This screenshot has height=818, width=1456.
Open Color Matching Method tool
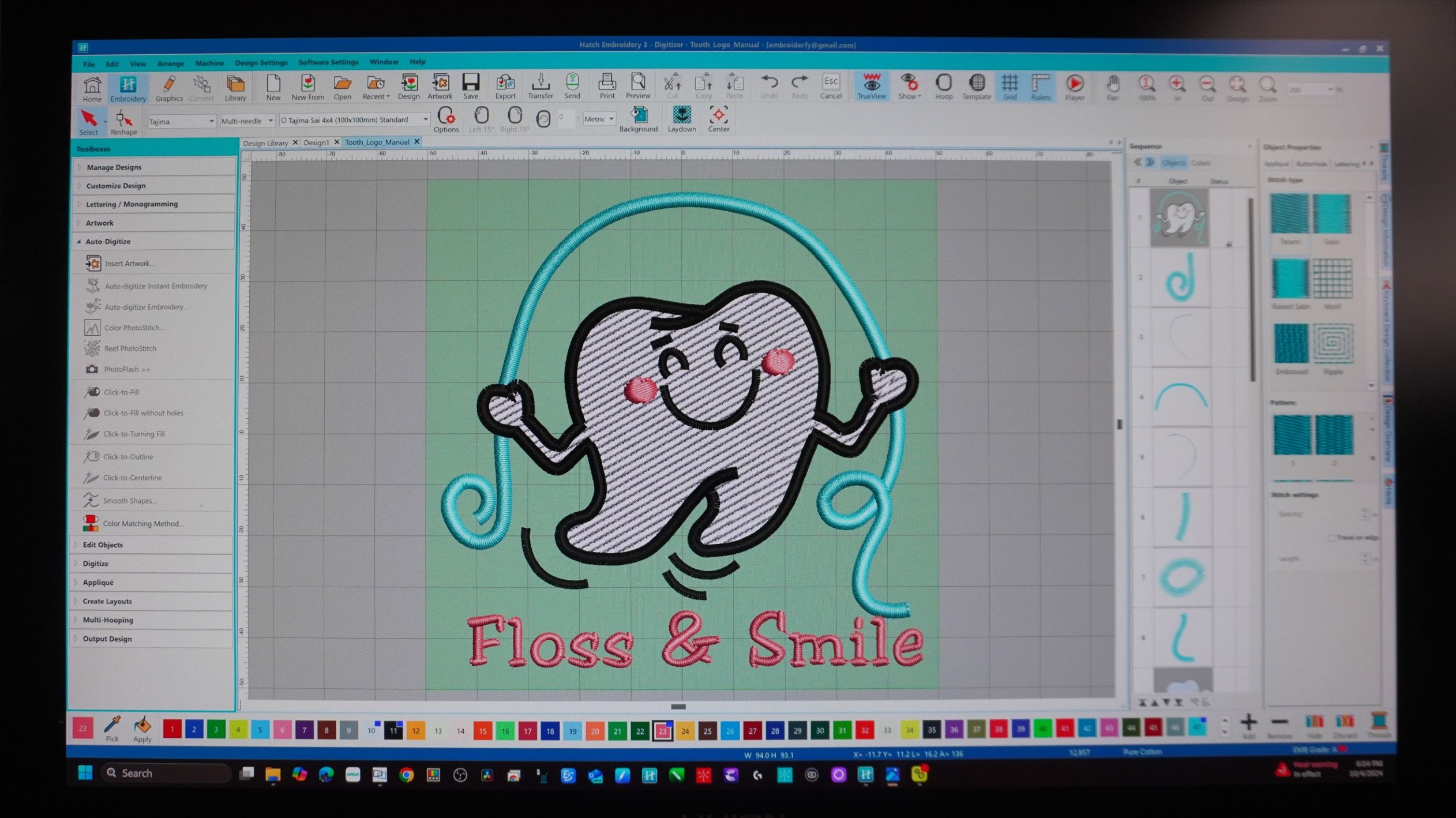[x=142, y=524]
